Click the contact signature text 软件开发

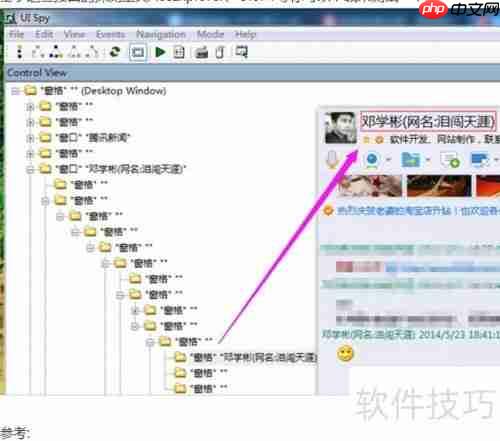409,139
